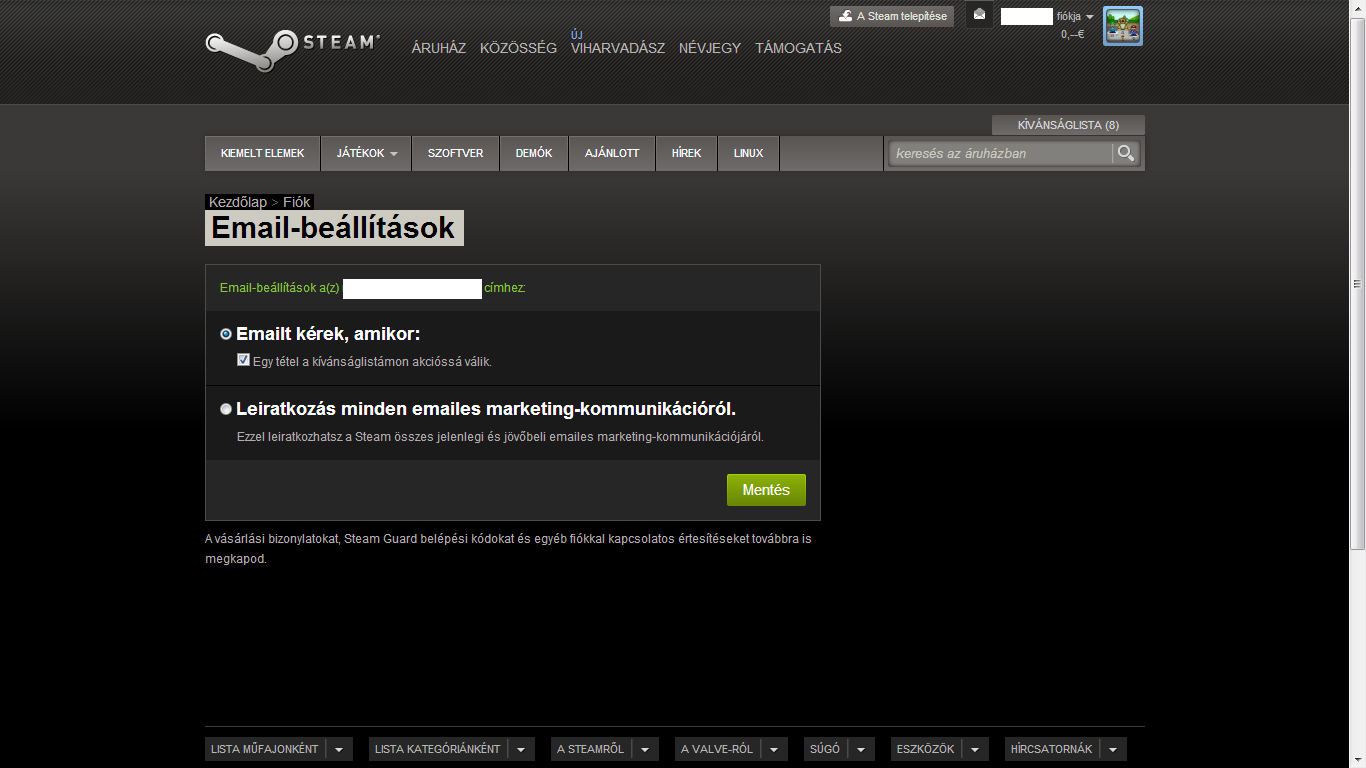Select the SZOFTVER tab
The image size is (1366, 768).
click(455, 153)
